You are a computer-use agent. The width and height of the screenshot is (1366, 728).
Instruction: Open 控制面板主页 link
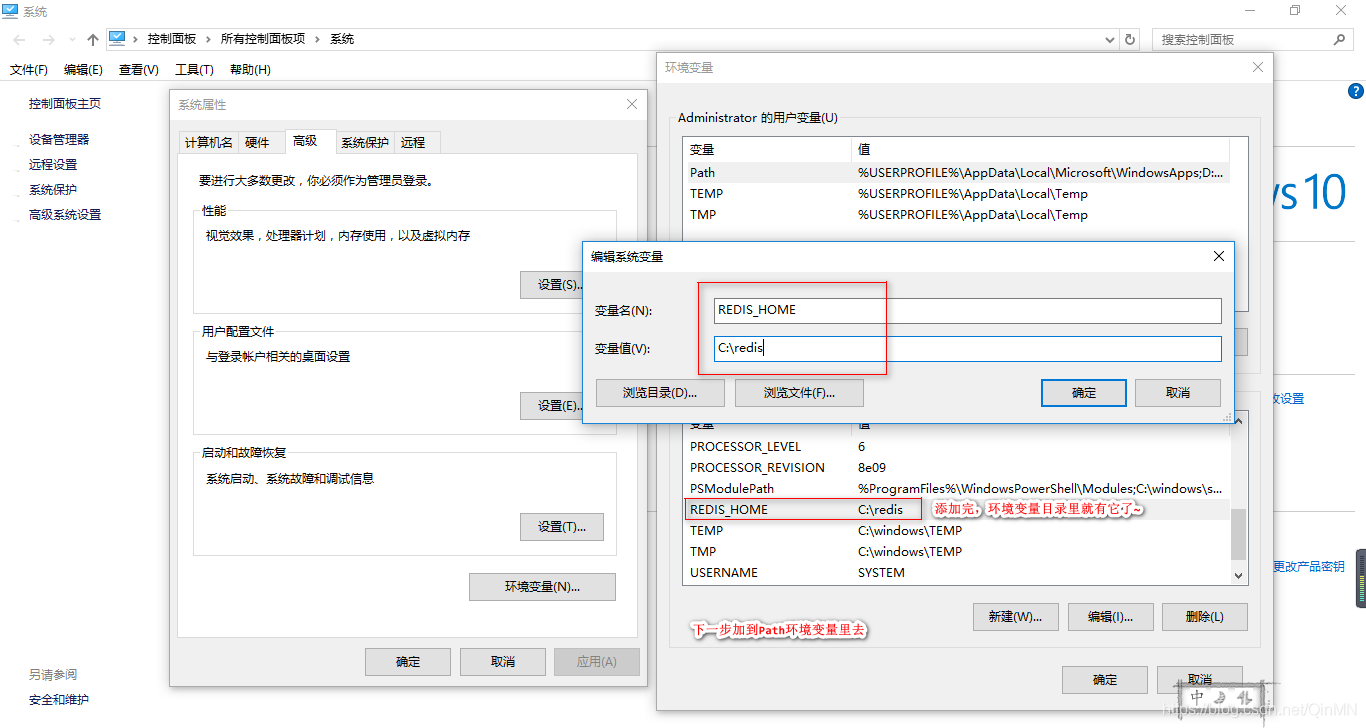tap(65, 104)
